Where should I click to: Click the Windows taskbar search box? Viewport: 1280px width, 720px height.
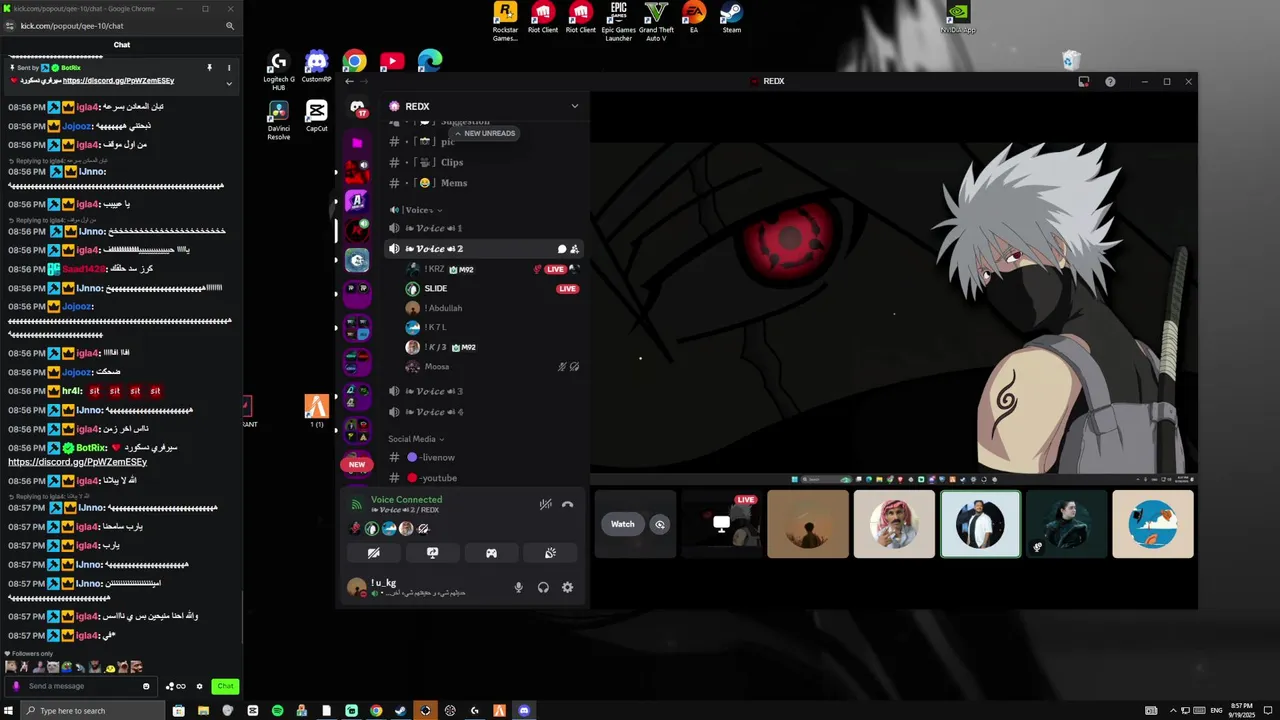tap(92, 711)
